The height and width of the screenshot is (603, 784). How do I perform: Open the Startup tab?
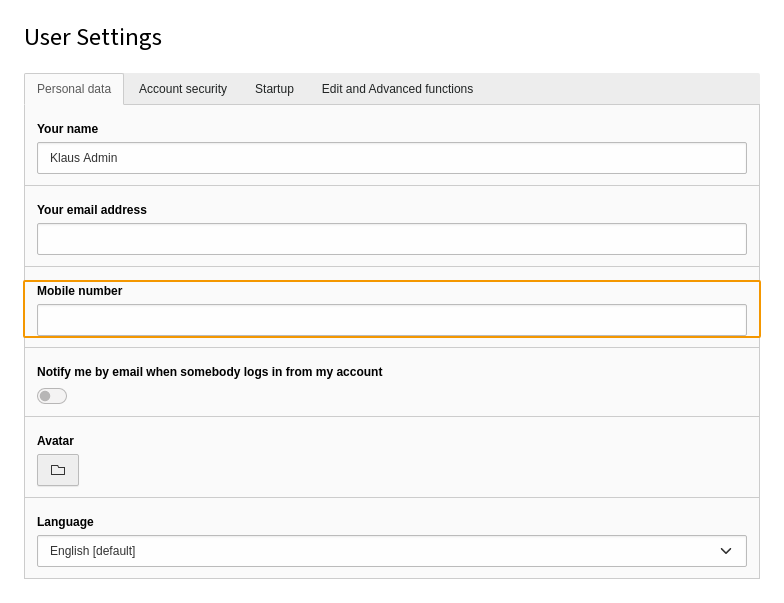click(274, 89)
